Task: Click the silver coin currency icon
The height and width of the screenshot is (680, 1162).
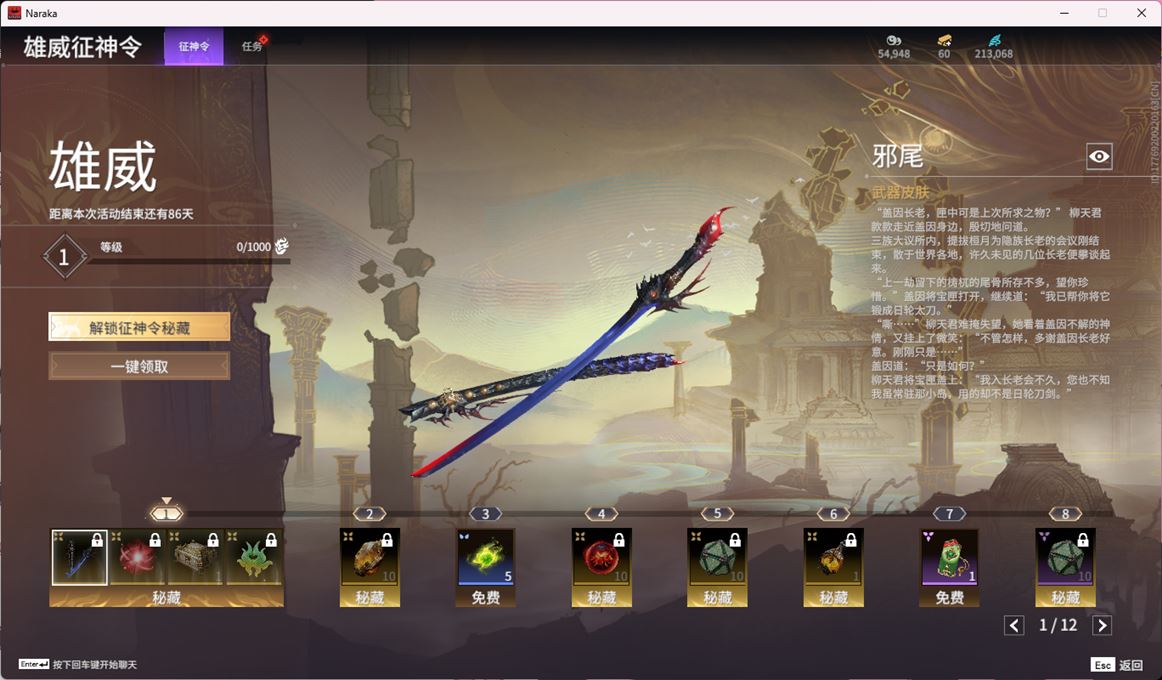Action: [x=894, y=40]
